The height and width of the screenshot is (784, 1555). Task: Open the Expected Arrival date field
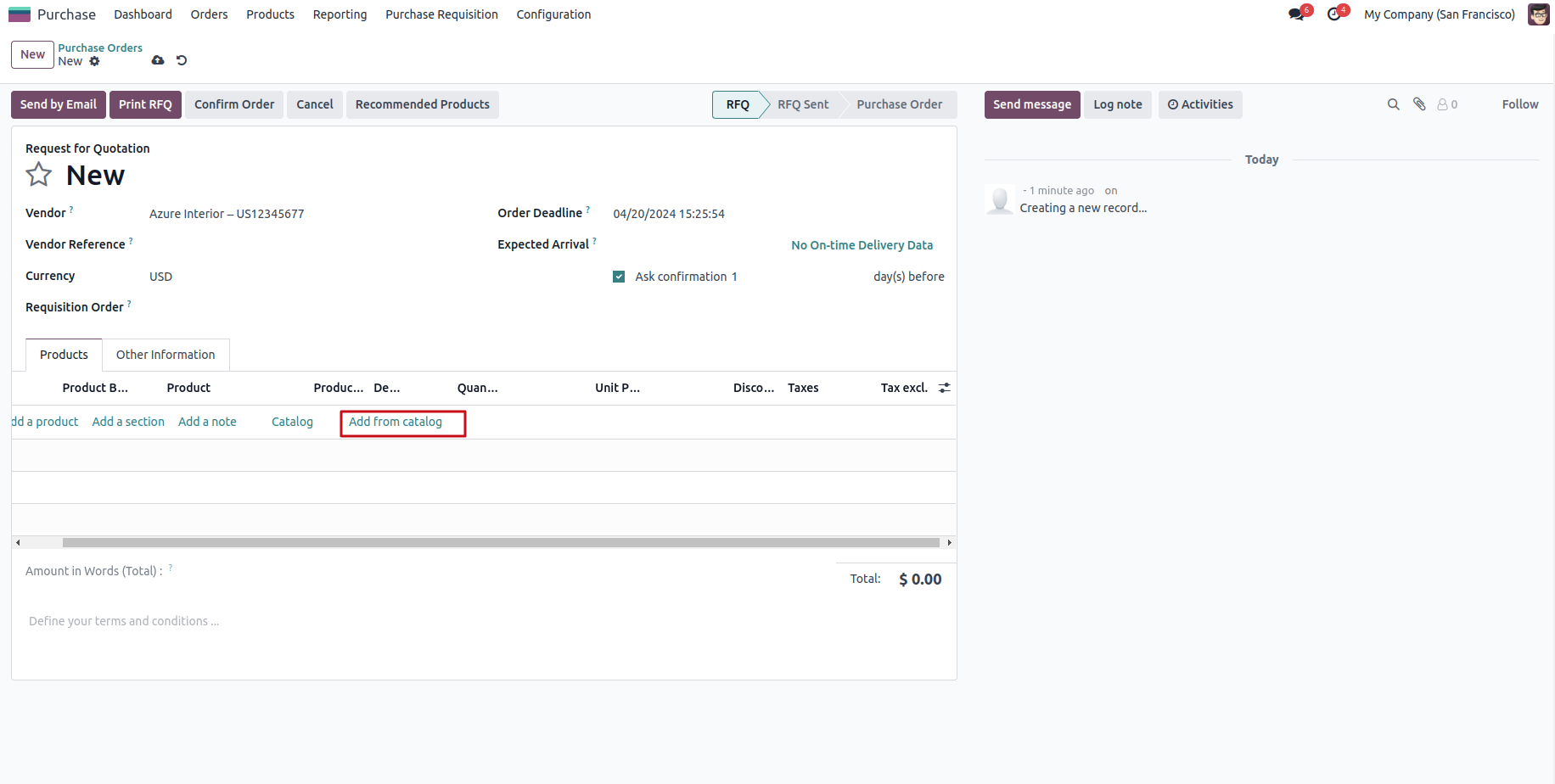(698, 245)
